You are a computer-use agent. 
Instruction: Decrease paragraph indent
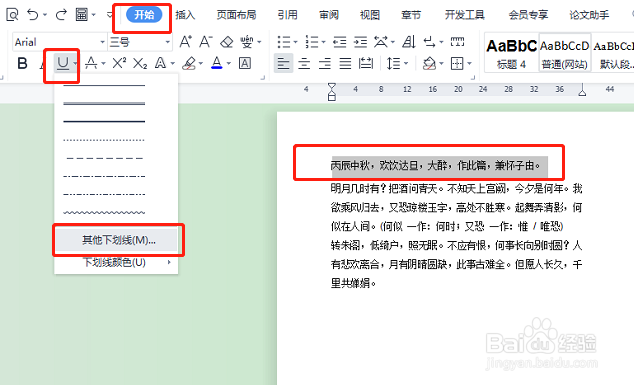(340, 42)
